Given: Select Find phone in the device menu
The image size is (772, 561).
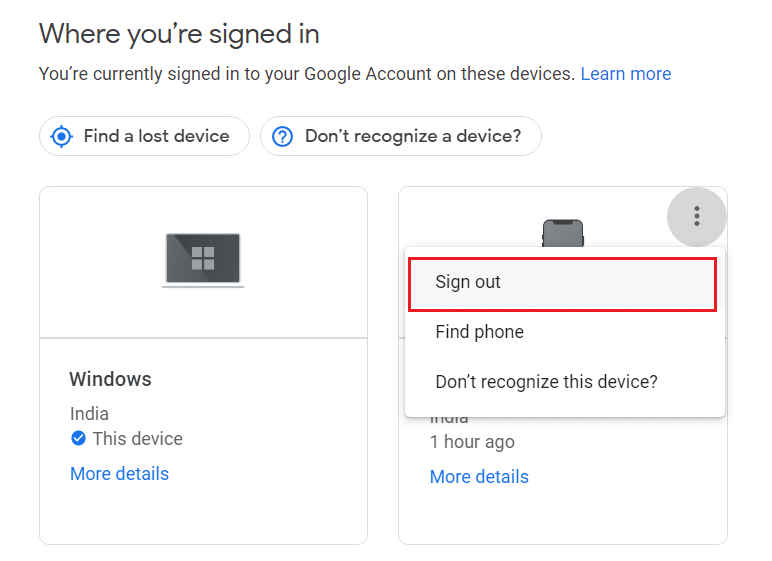Looking at the screenshot, I should [565, 332].
